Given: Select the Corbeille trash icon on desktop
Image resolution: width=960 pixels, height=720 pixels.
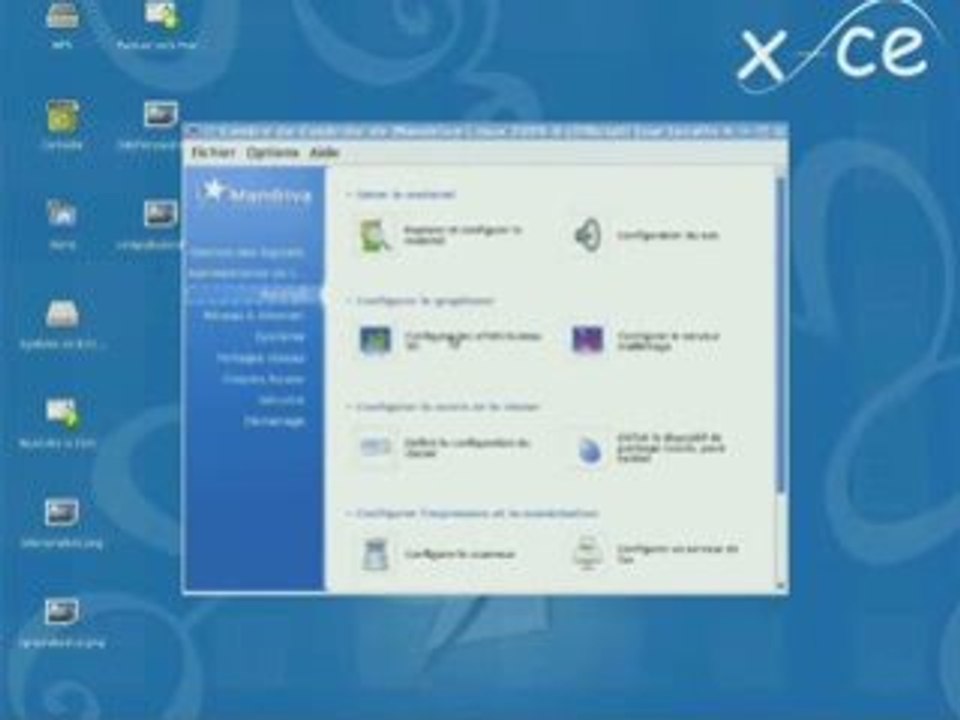Looking at the screenshot, I should click(x=62, y=116).
